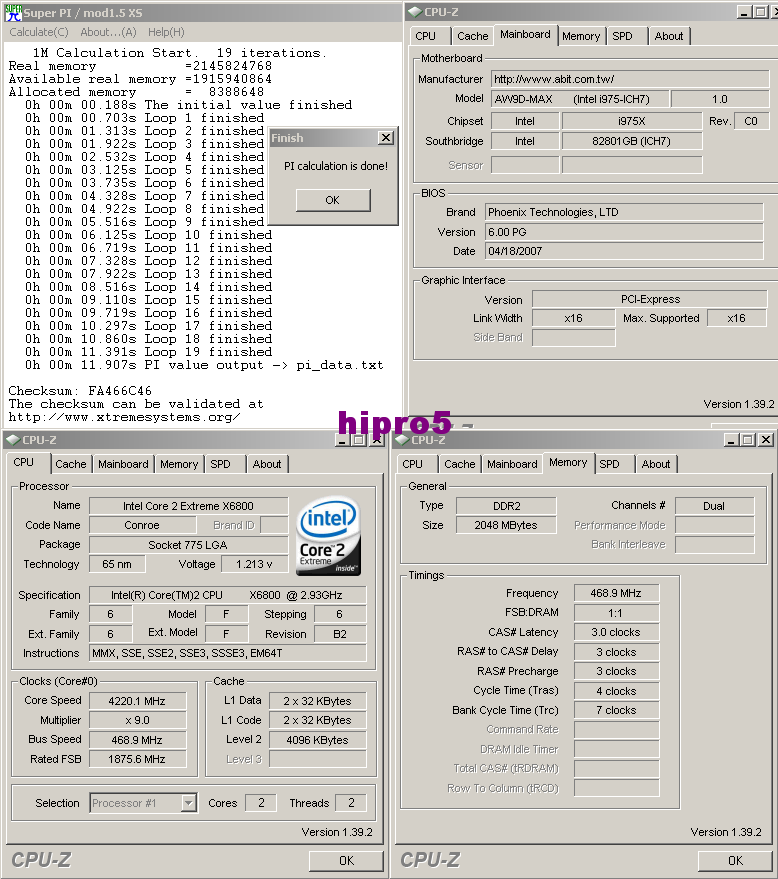This screenshot has height=879, width=778.
Task: Close the Finish dialog with X
Action: 386,137
